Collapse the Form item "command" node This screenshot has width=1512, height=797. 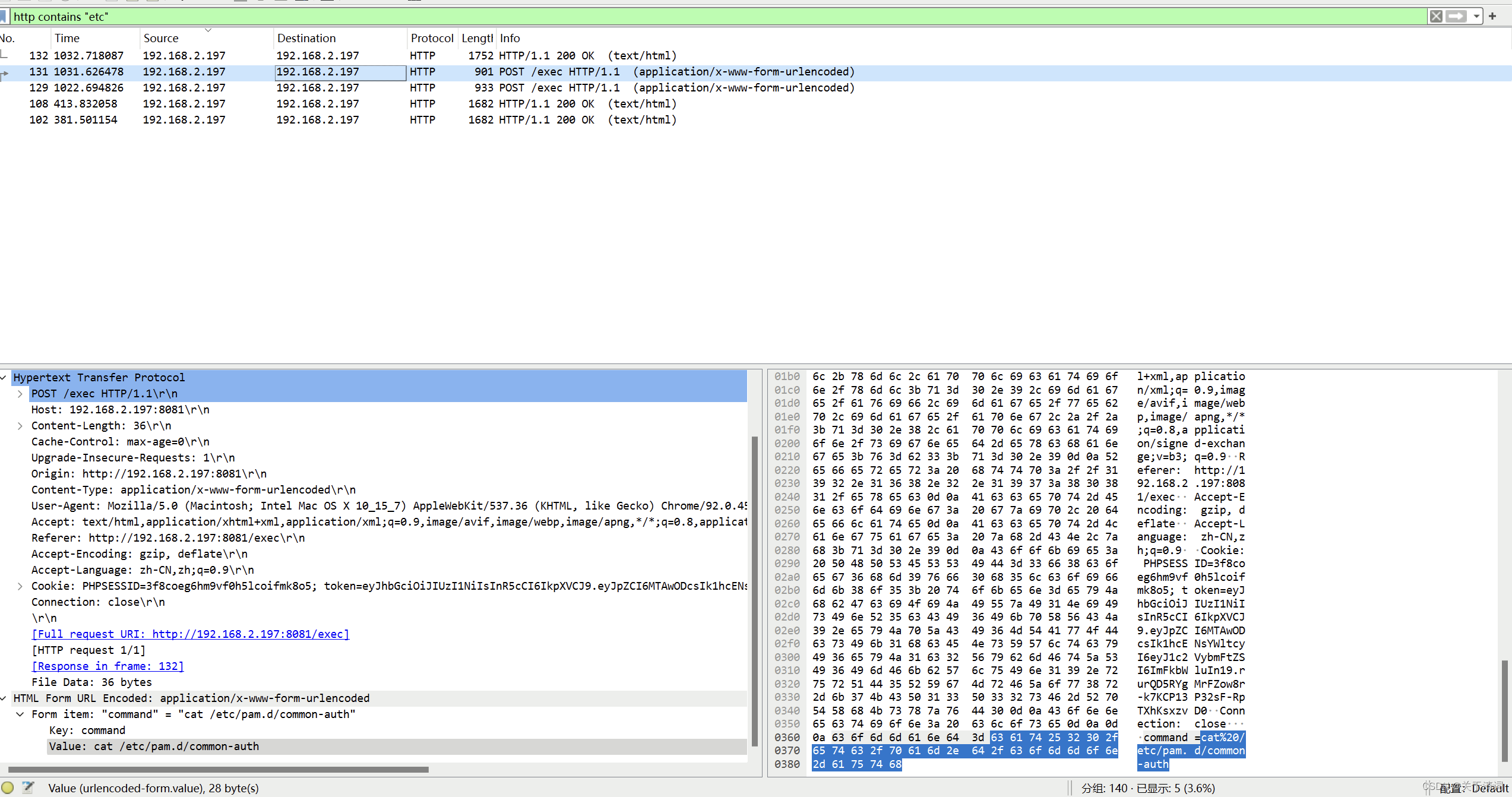(20, 714)
